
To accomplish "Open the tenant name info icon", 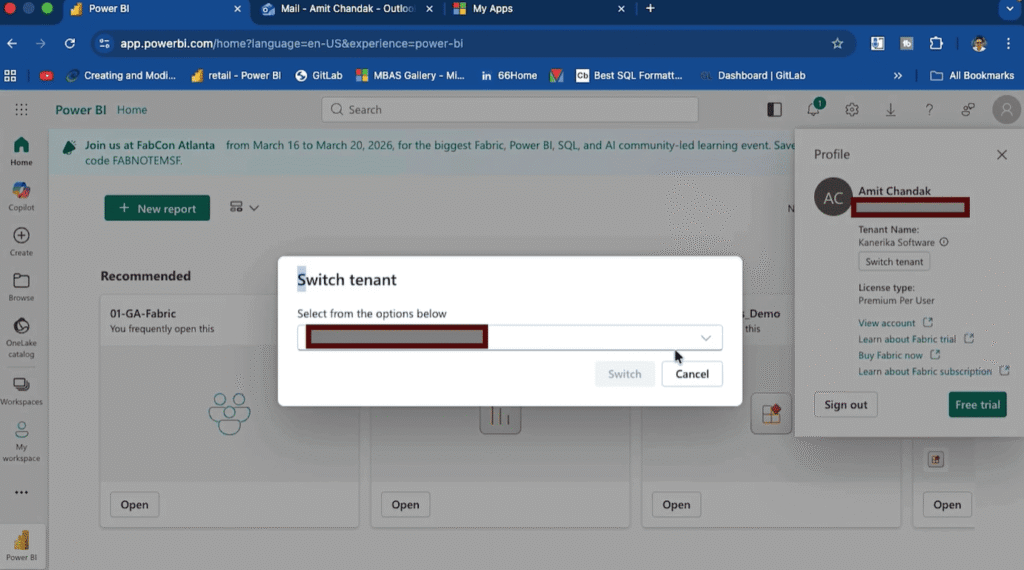I will (944, 242).
